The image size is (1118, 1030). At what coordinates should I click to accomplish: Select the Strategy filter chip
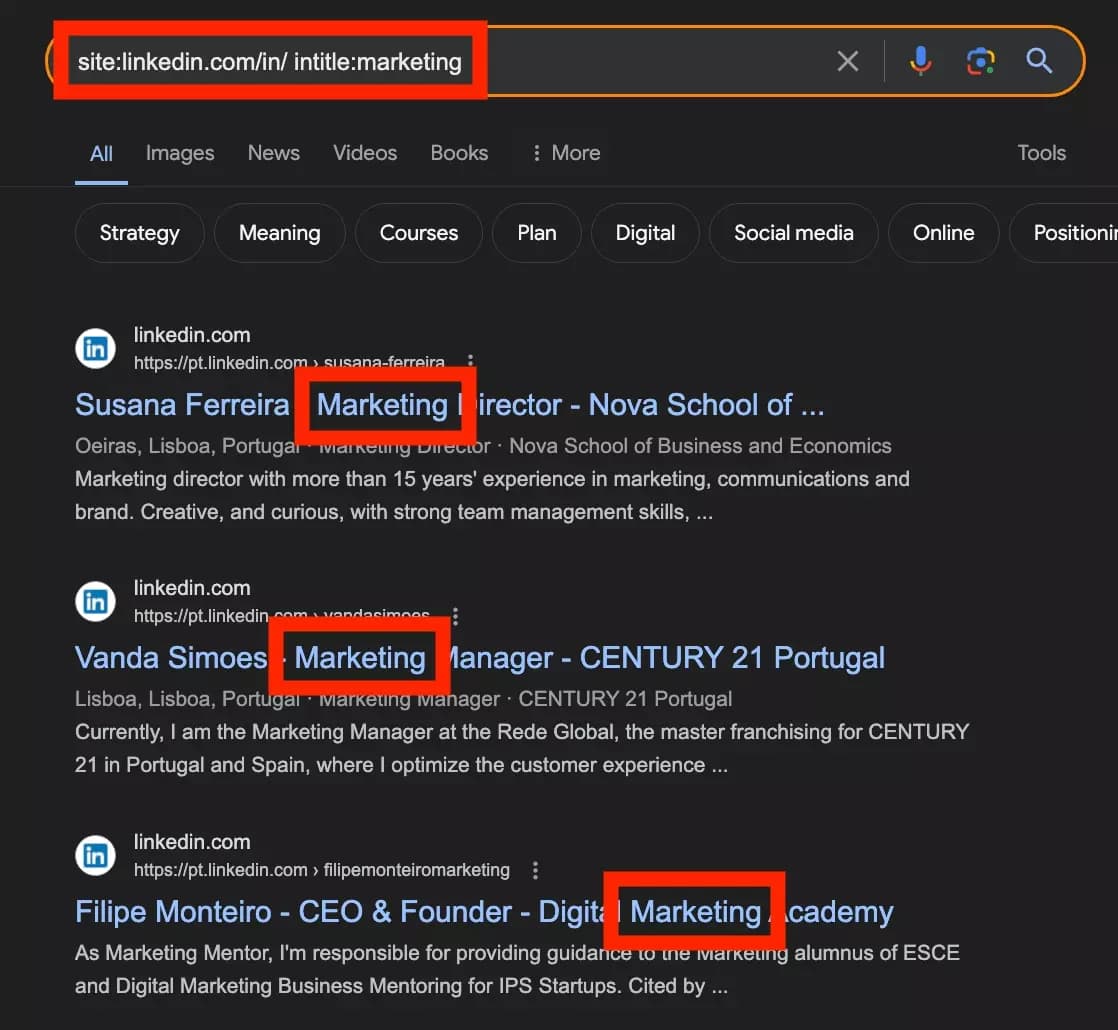tap(139, 233)
